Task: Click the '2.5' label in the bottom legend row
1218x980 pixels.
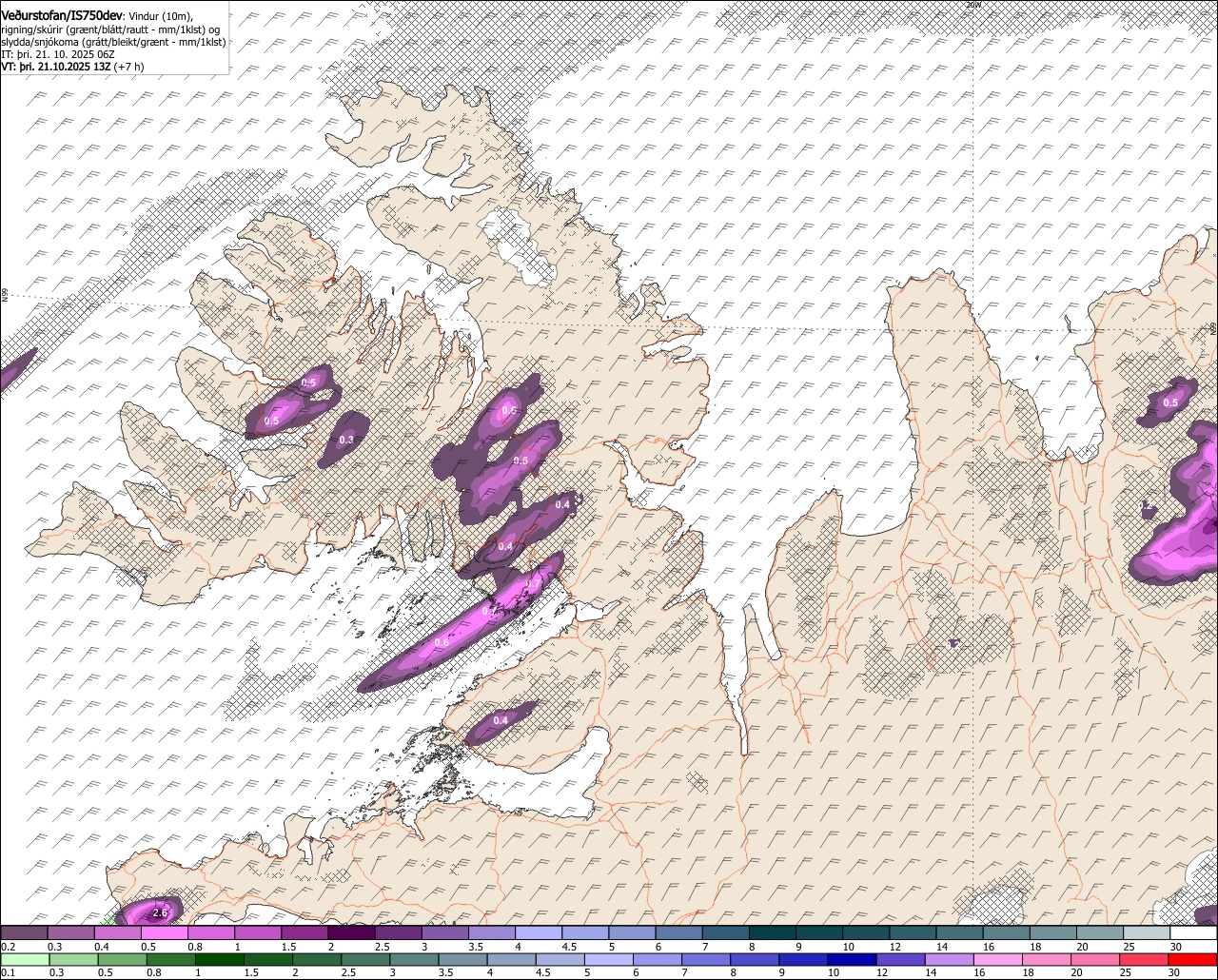Action: [349, 973]
